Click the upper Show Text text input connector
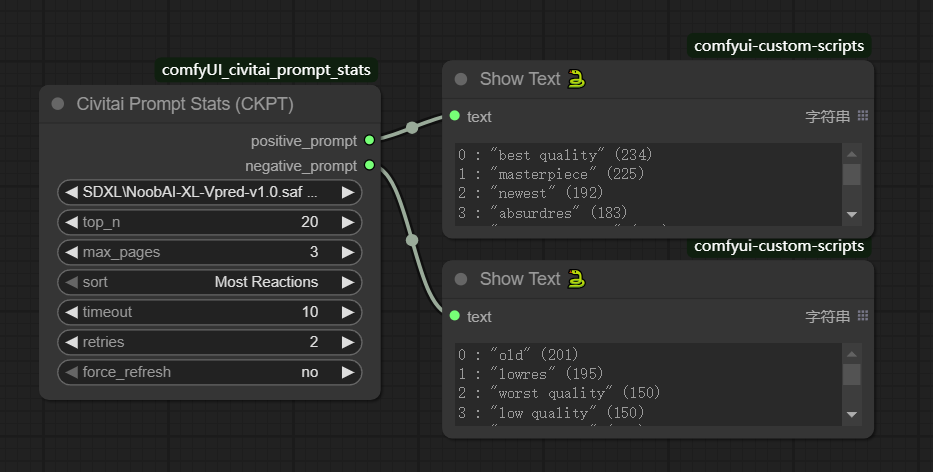Screen dimensions: 933x472 tap(455, 116)
